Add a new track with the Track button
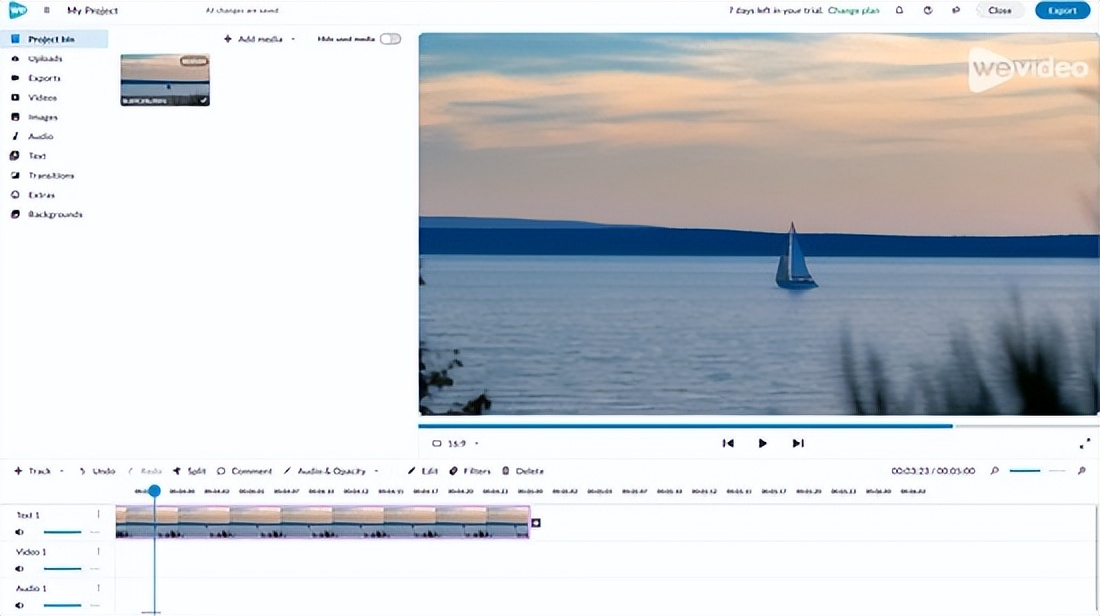 point(33,471)
